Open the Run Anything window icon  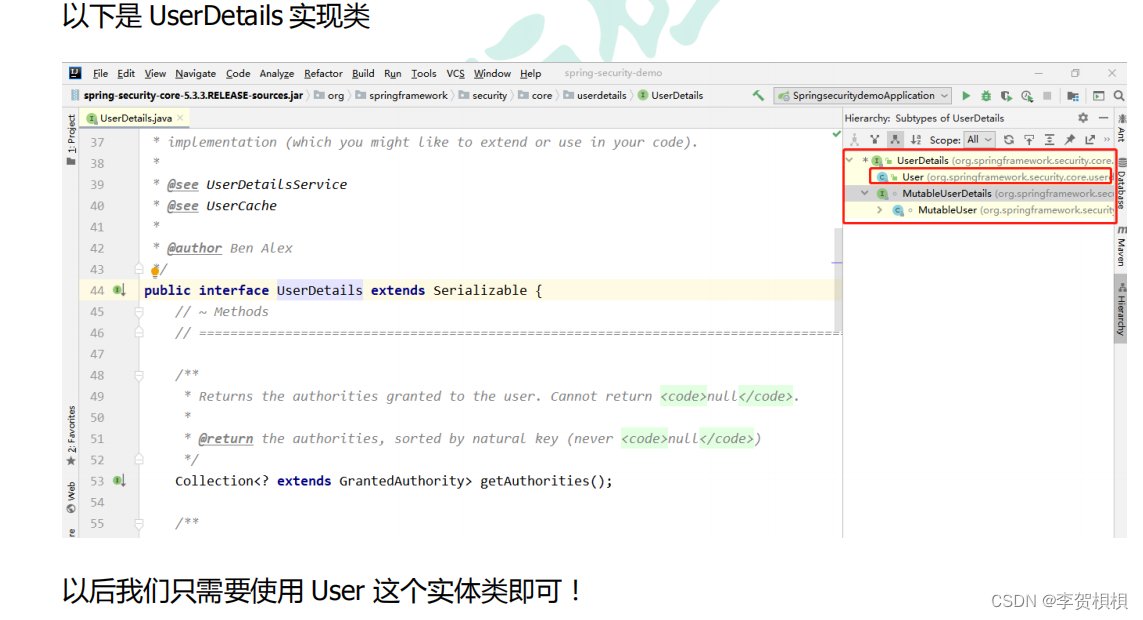1099,95
